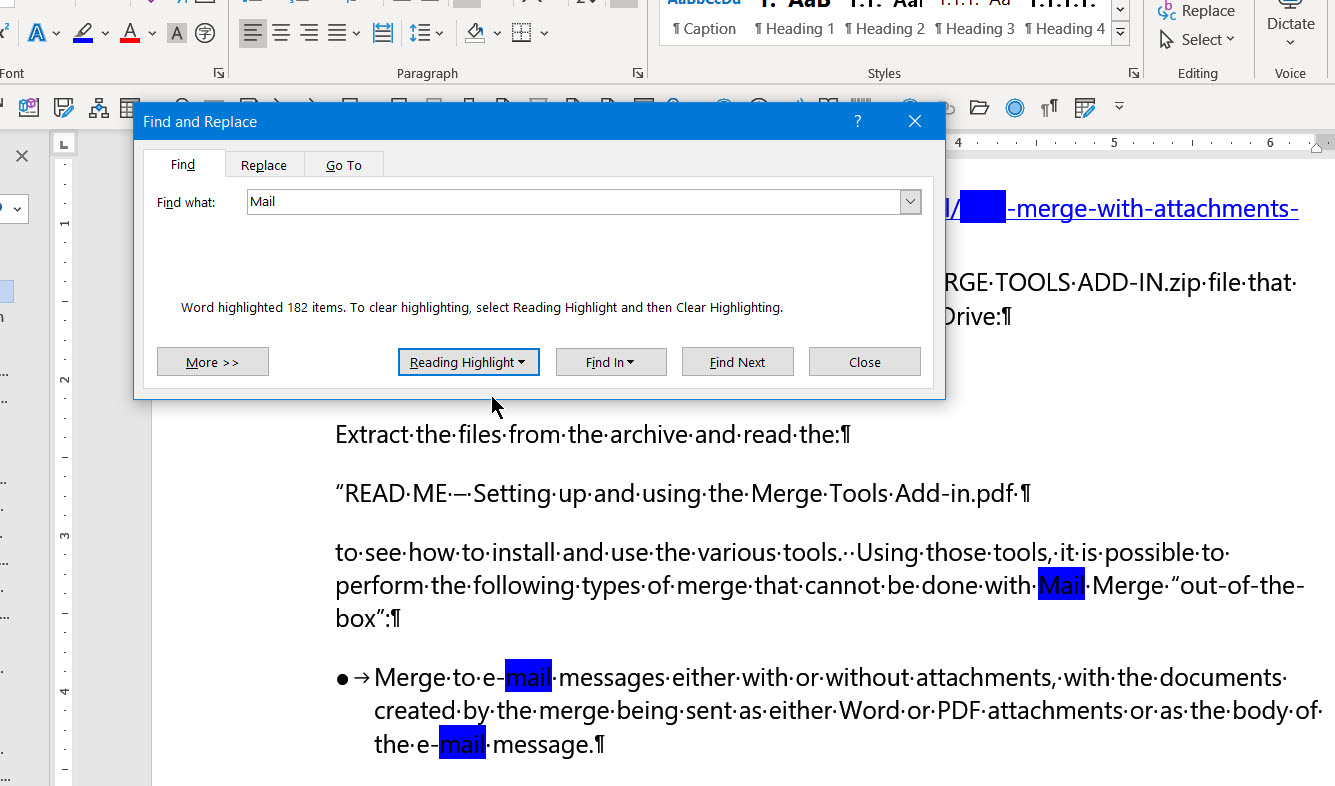Expand the Find what history dropdown
This screenshot has width=1335, height=786.
[x=910, y=201]
